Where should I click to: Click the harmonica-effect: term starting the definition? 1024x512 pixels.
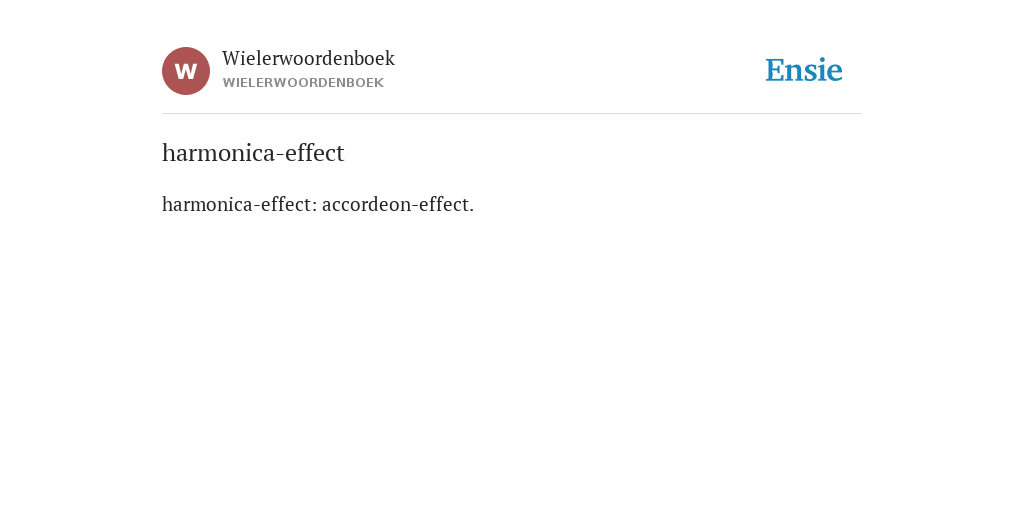click(x=240, y=204)
